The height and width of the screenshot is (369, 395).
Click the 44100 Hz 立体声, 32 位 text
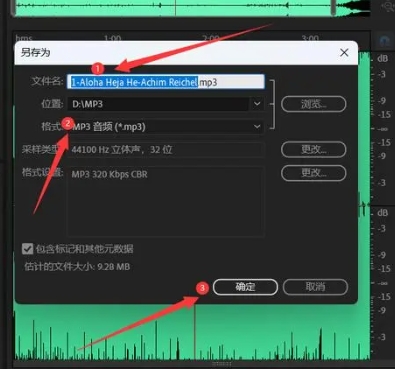pos(122,150)
